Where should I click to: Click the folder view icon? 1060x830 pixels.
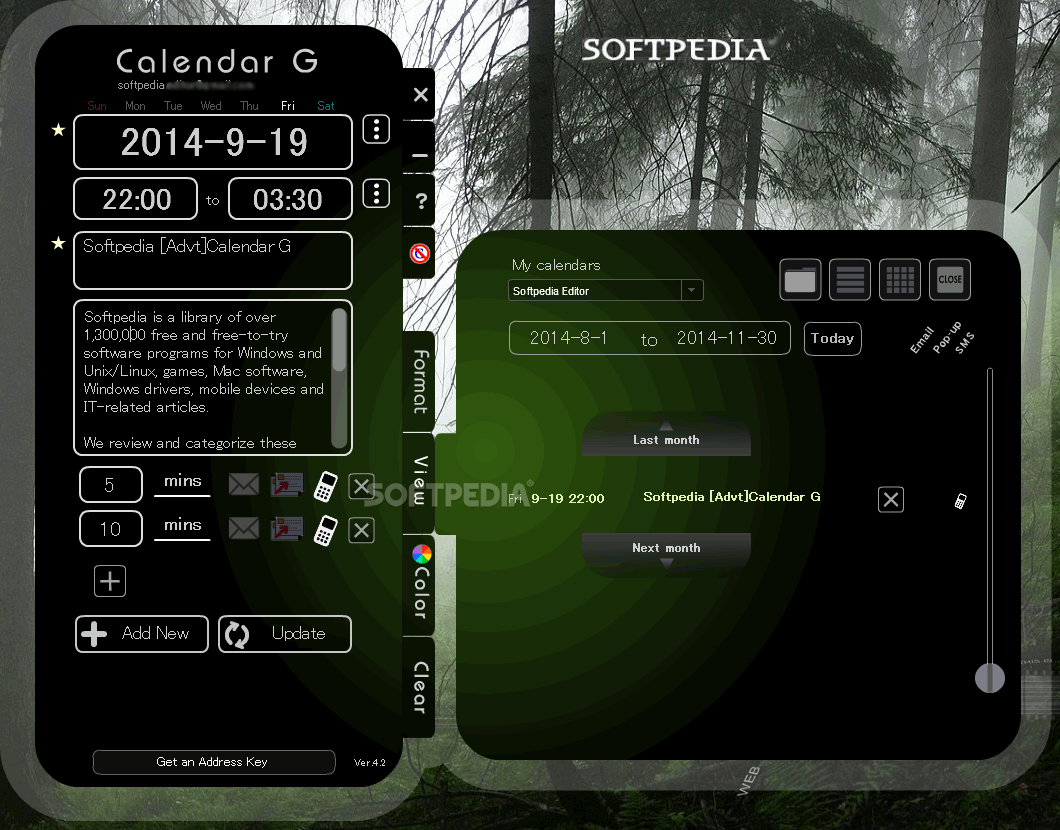point(800,279)
